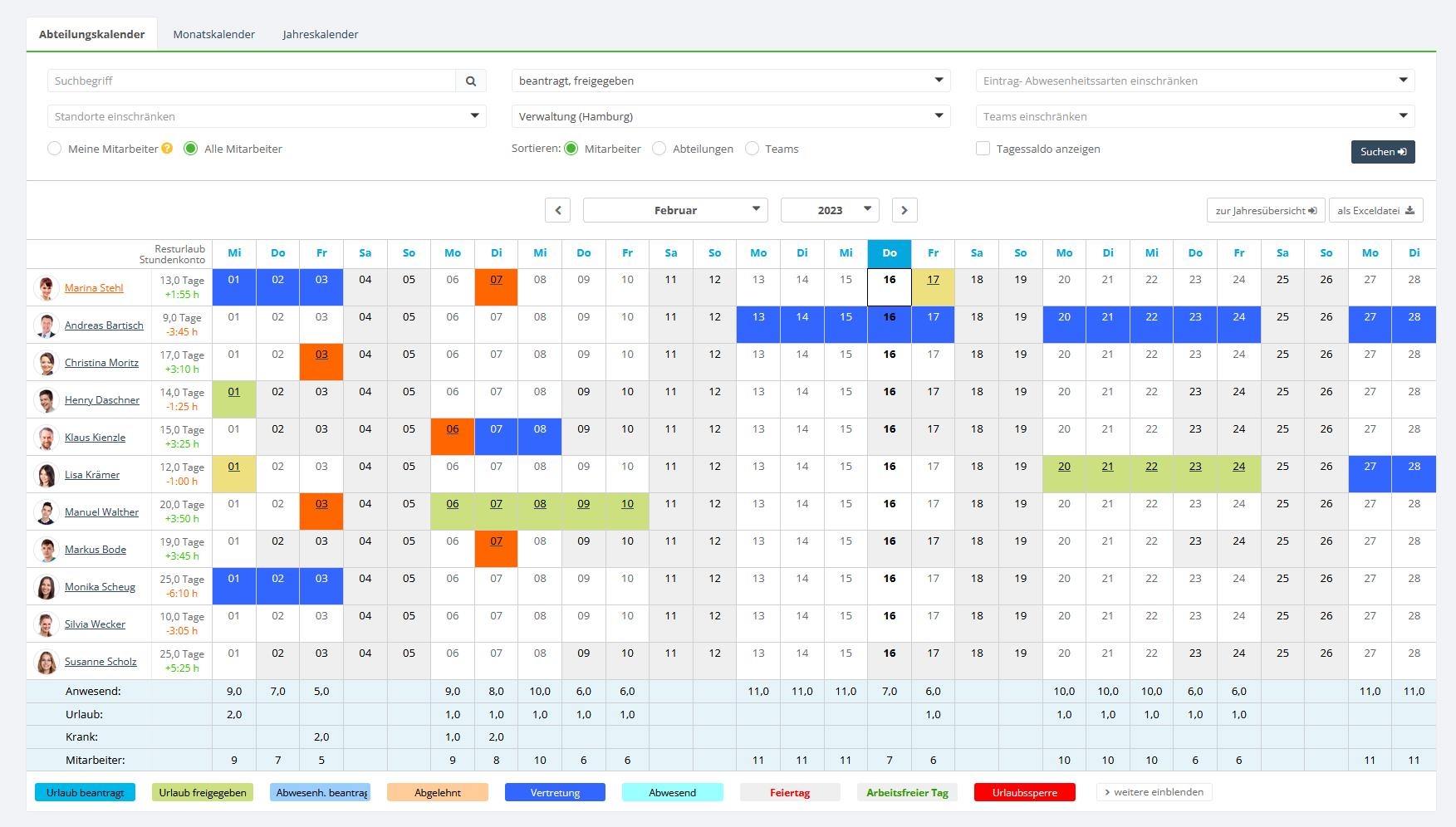Click Markus Bode's orange day 07 cell
The width and height of the screenshot is (1456, 827).
[x=496, y=549]
